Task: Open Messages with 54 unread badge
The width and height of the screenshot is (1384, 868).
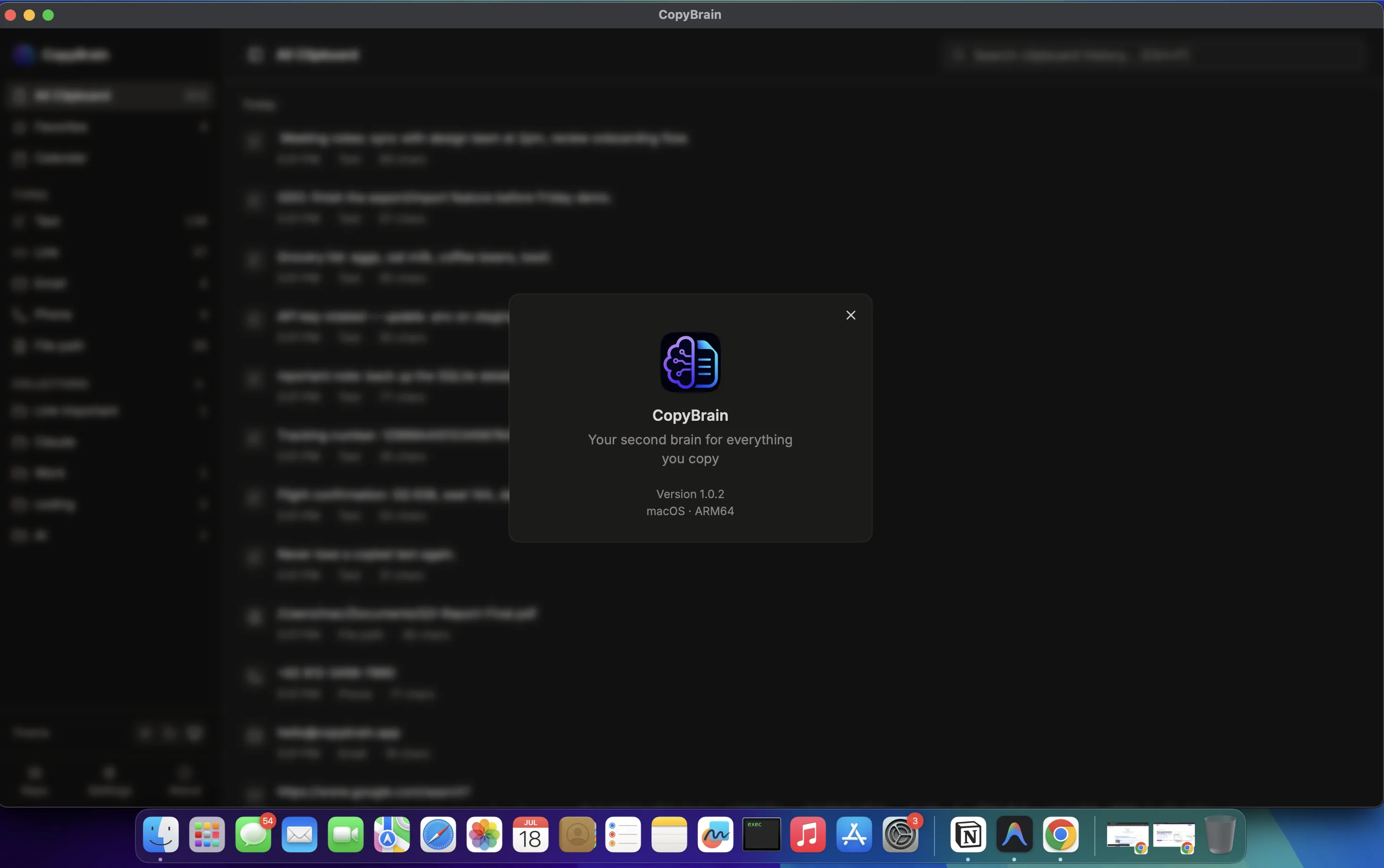Action: point(253,835)
